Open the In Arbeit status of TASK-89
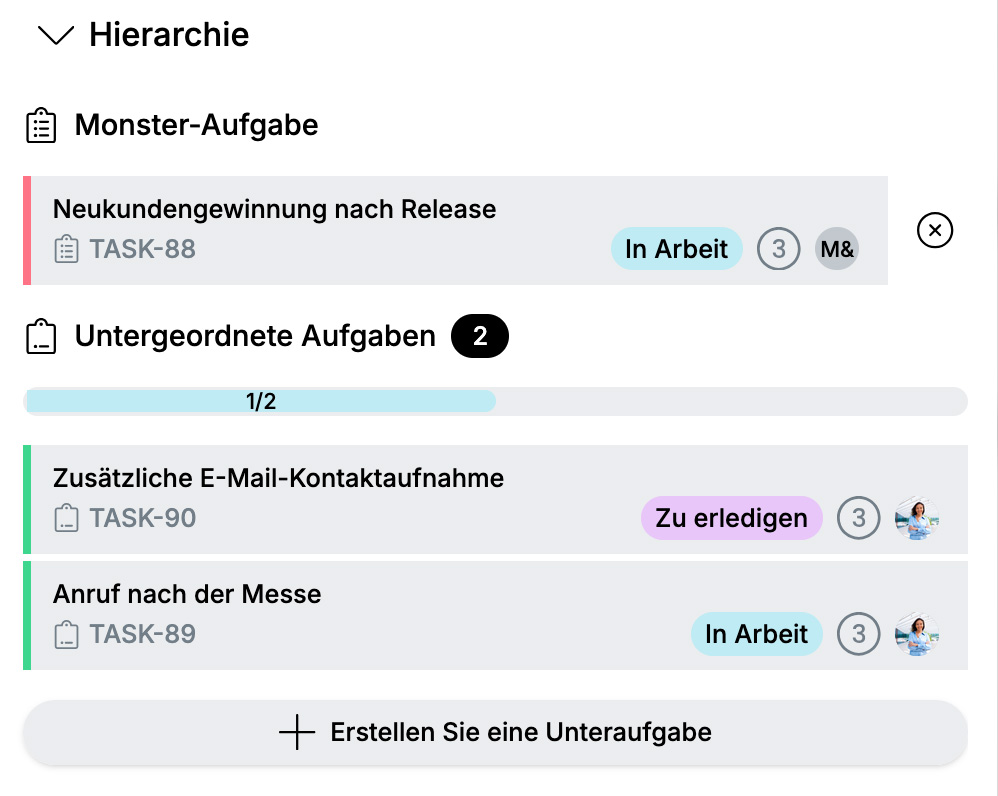 757,634
